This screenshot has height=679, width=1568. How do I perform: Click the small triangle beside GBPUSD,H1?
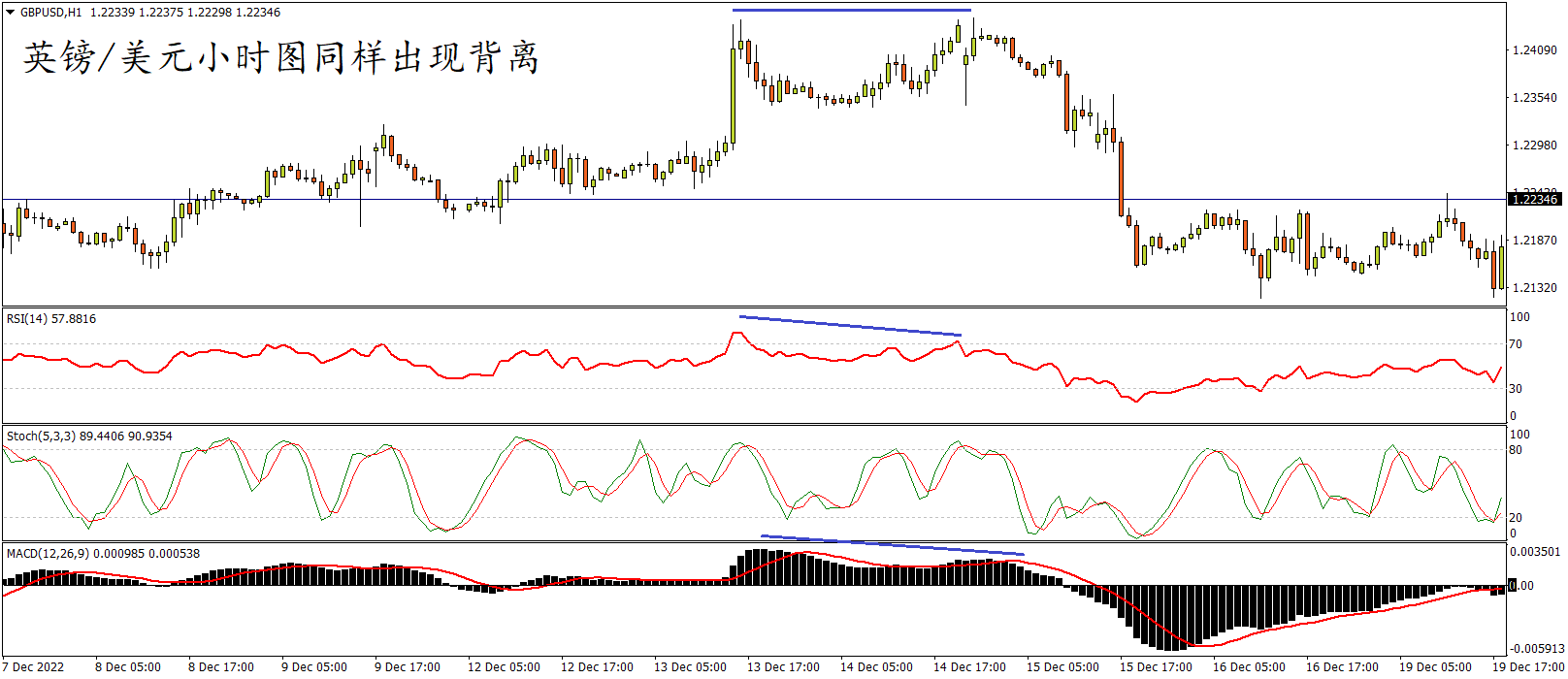pyautogui.click(x=11, y=13)
